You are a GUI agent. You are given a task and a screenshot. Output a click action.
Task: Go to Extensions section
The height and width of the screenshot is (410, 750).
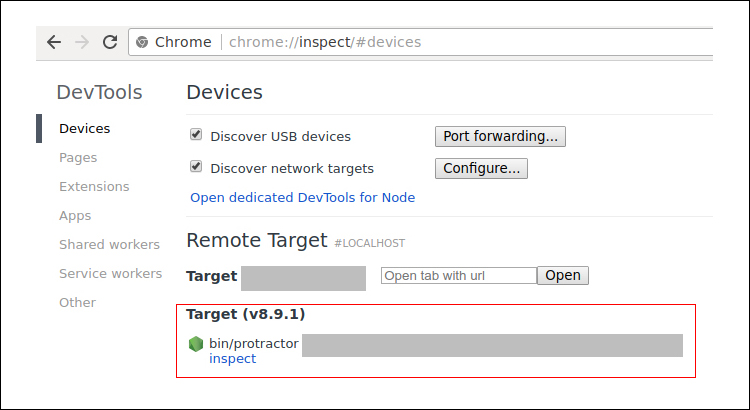(x=94, y=187)
